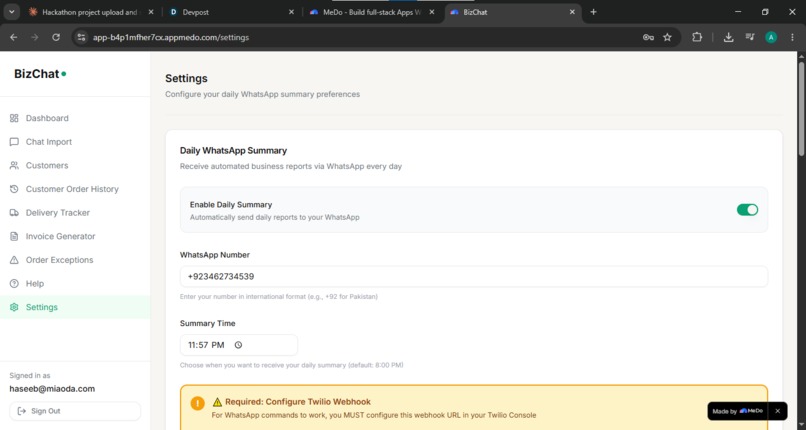Close the MeDo browser tab

tap(432, 12)
